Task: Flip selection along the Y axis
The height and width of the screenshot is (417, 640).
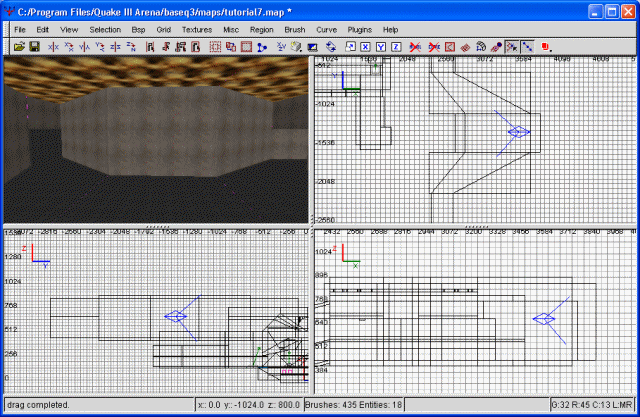Action: point(84,47)
